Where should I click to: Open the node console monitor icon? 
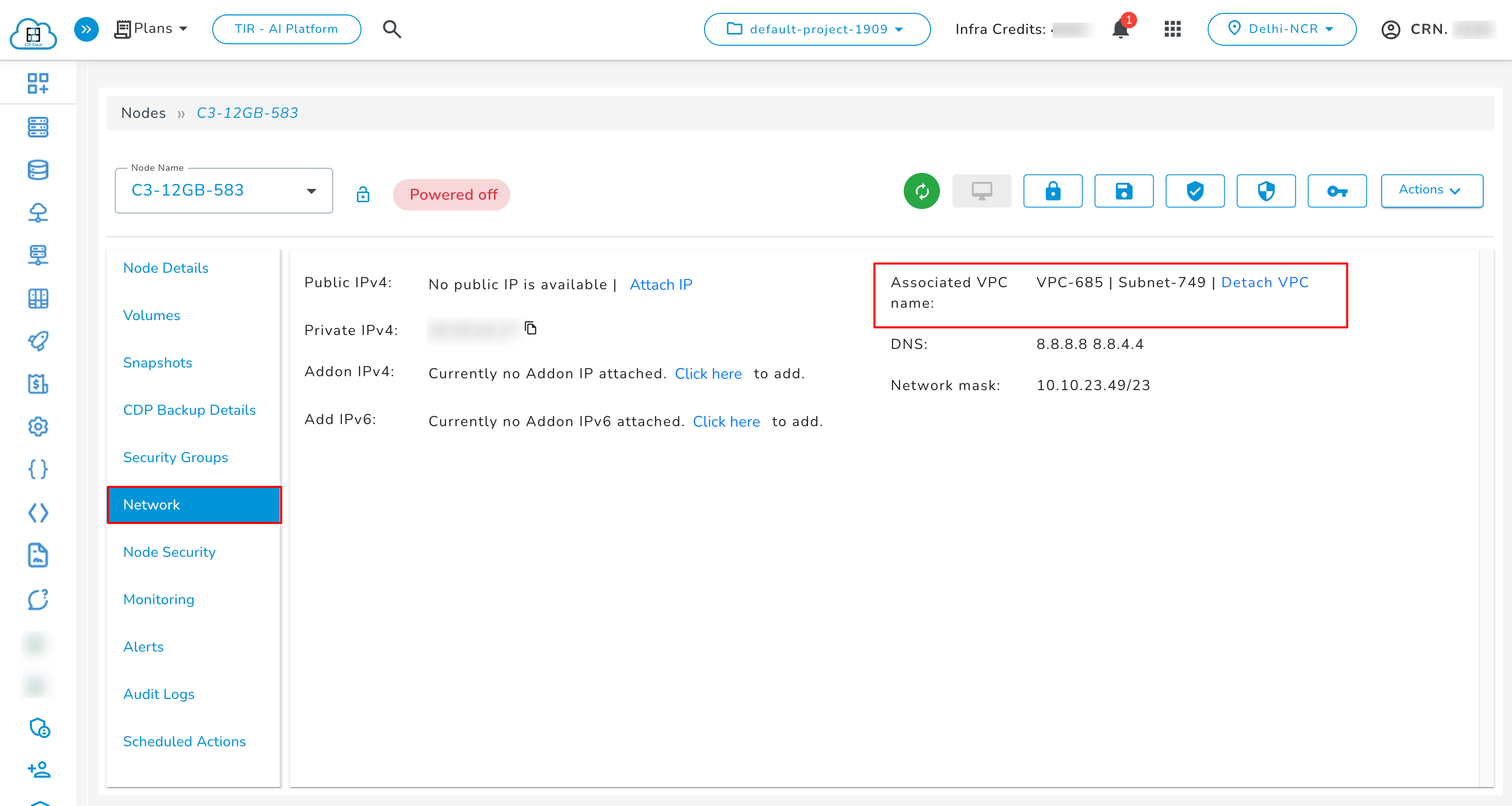pyautogui.click(x=982, y=190)
